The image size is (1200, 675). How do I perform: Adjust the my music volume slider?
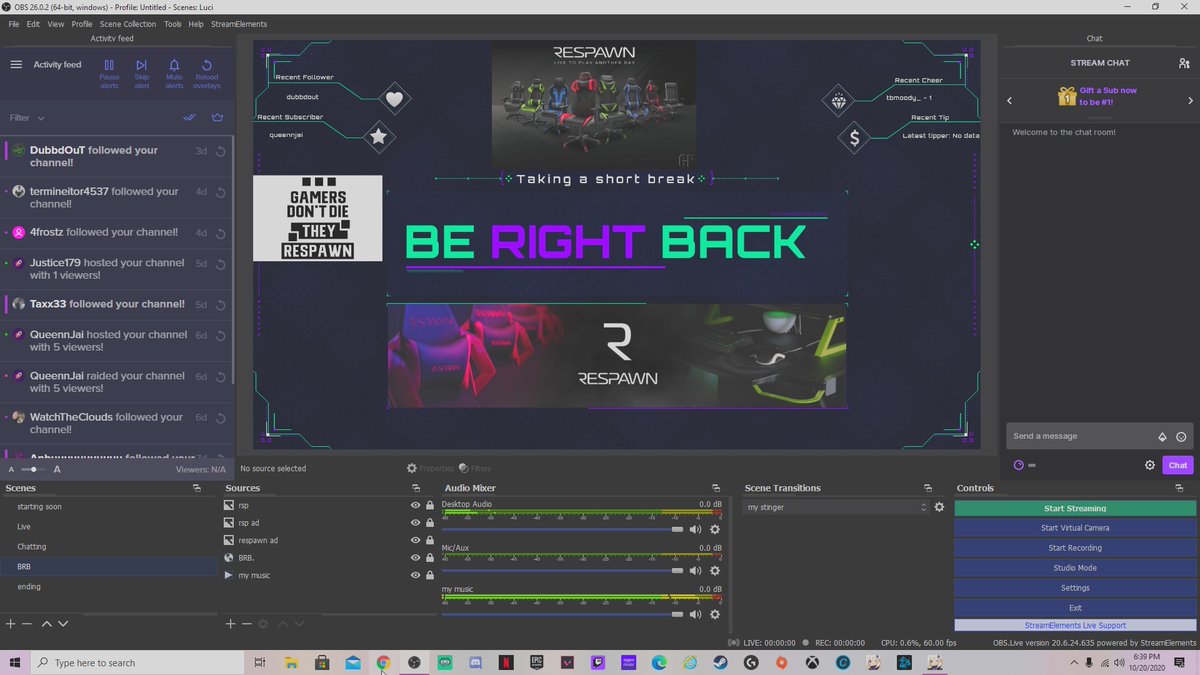tap(563, 614)
